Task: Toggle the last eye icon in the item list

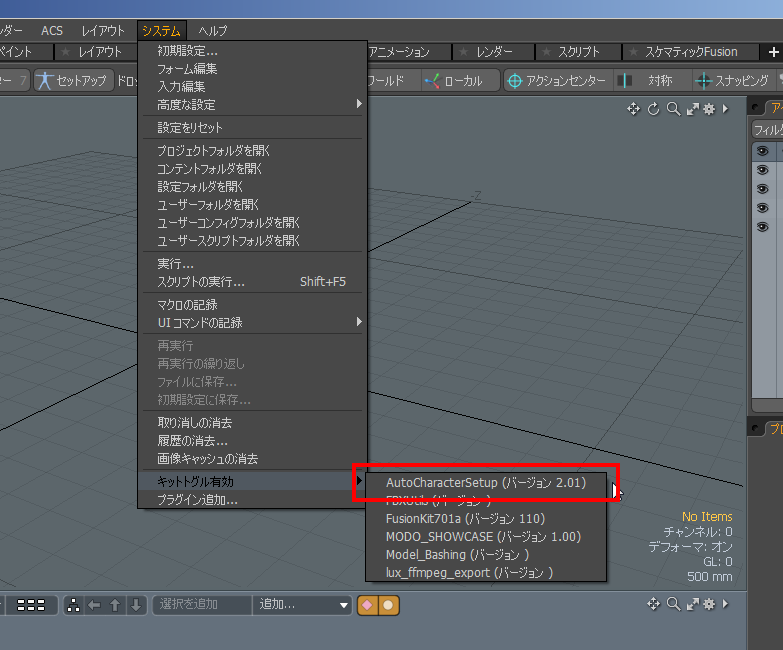Action: (x=763, y=227)
